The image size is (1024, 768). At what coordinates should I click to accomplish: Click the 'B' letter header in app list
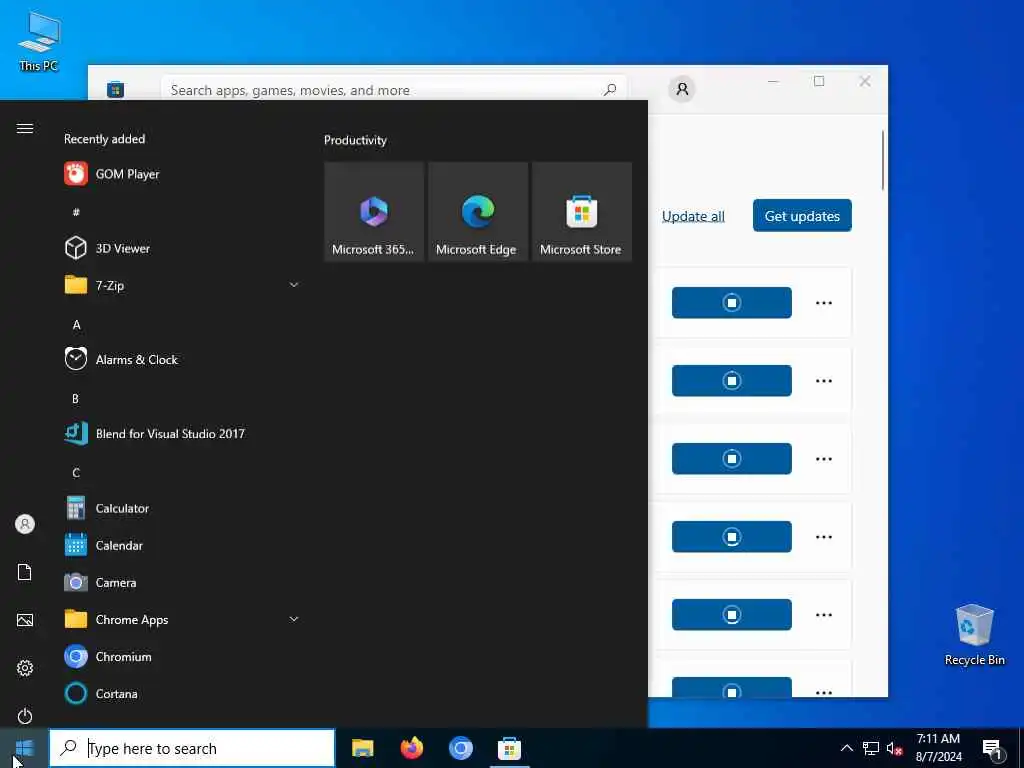click(x=75, y=398)
